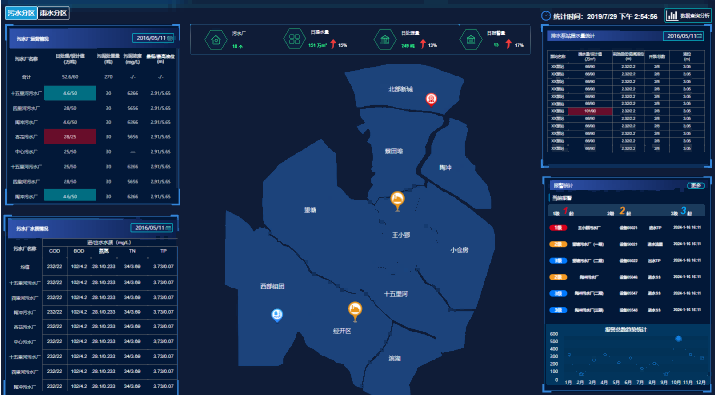Click the red level-1 alarm badge
Viewport: 715px width, 395px height.
coord(558,228)
